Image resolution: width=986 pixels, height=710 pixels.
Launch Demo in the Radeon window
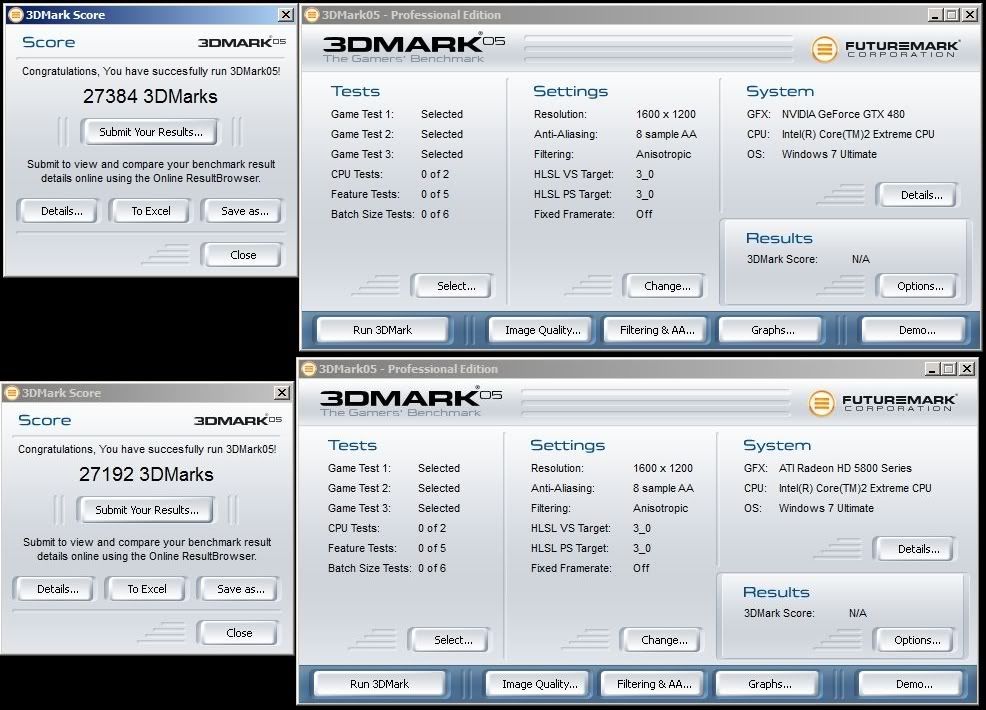click(x=913, y=684)
